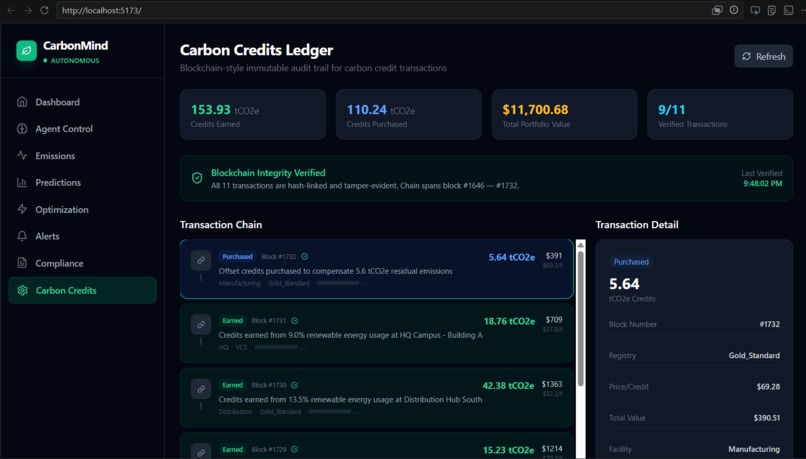Click the chain link icon for Block #1730

point(201,389)
